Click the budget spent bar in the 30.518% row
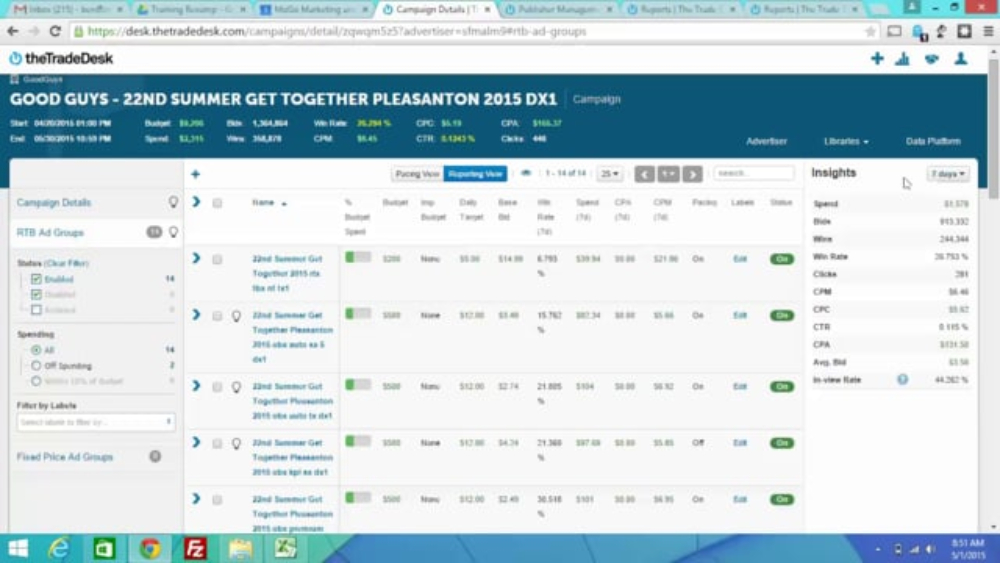Screen dimensions: 1000x563 [x=358, y=497]
